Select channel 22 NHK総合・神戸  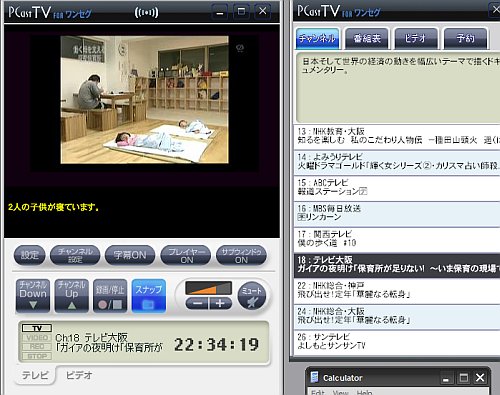click(x=397, y=291)
